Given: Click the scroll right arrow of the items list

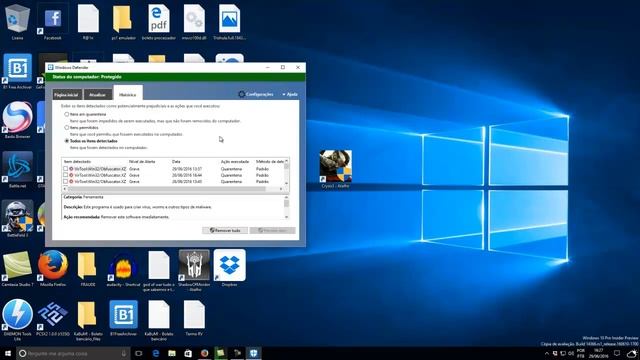Looking at the screenshot, I should tap(281, 189).
